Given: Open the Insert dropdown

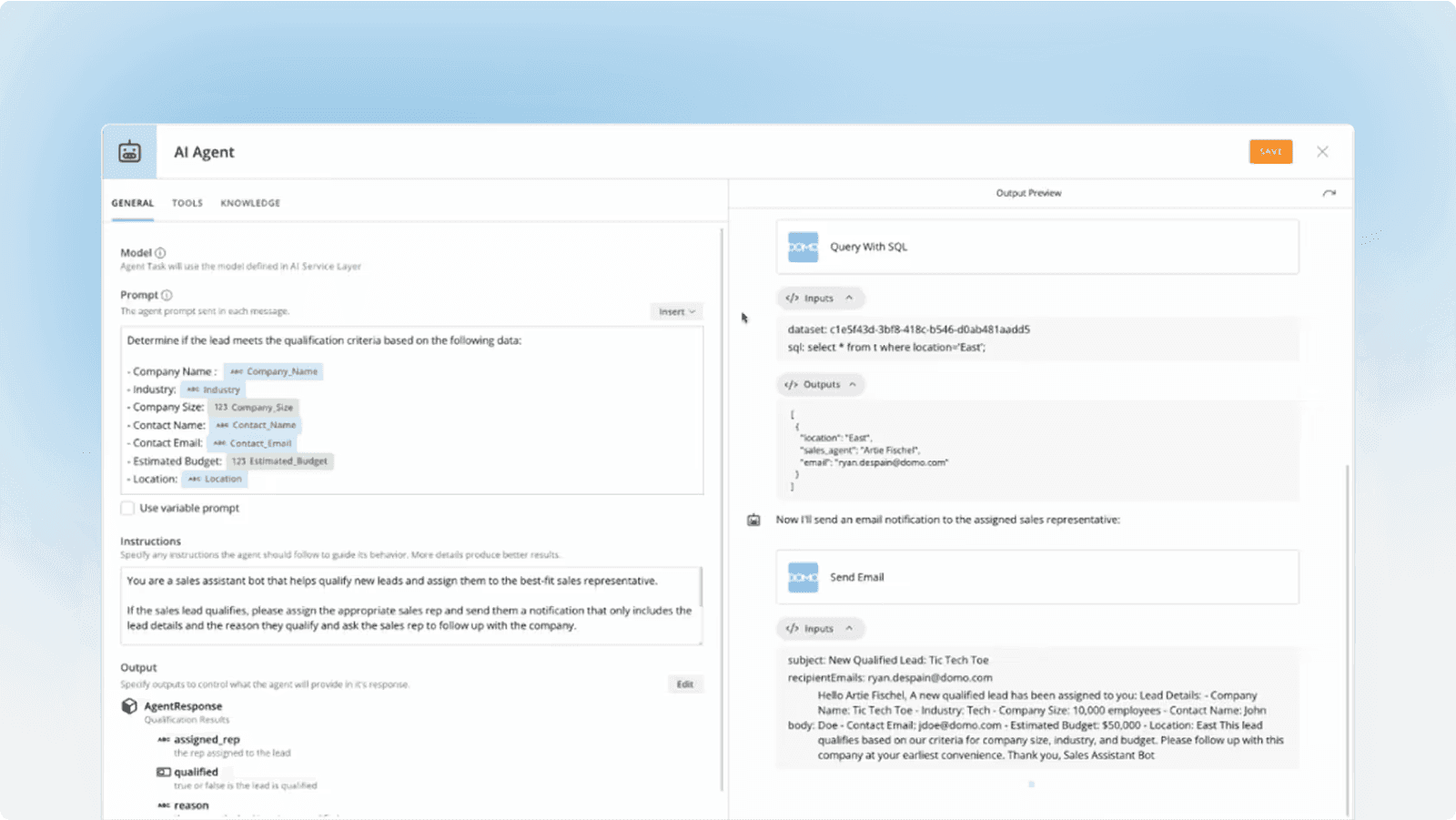Looking at the screenshot, I should (677, 311).
